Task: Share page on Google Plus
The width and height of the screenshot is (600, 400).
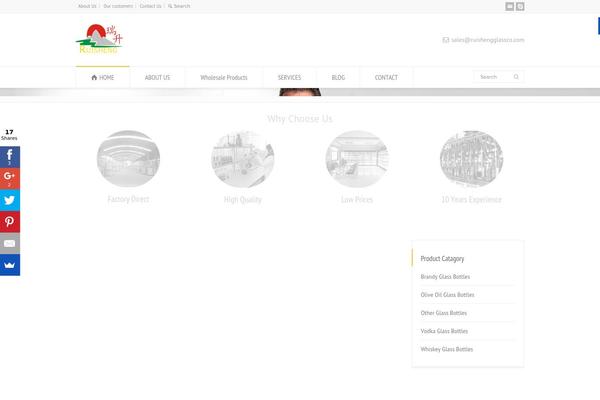Action: click(x=10, y=178)
